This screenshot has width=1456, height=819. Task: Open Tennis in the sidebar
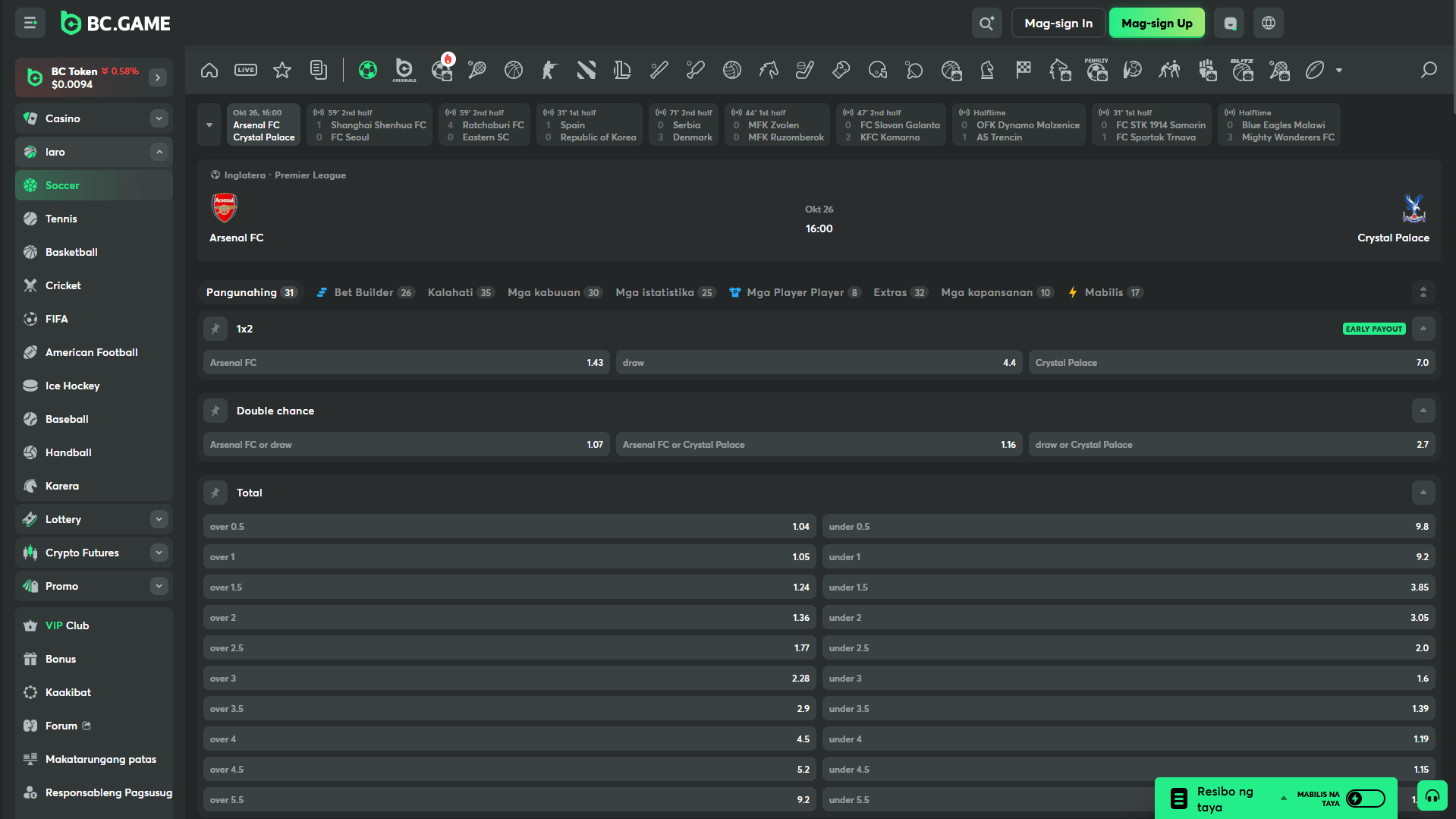point(94,219)
